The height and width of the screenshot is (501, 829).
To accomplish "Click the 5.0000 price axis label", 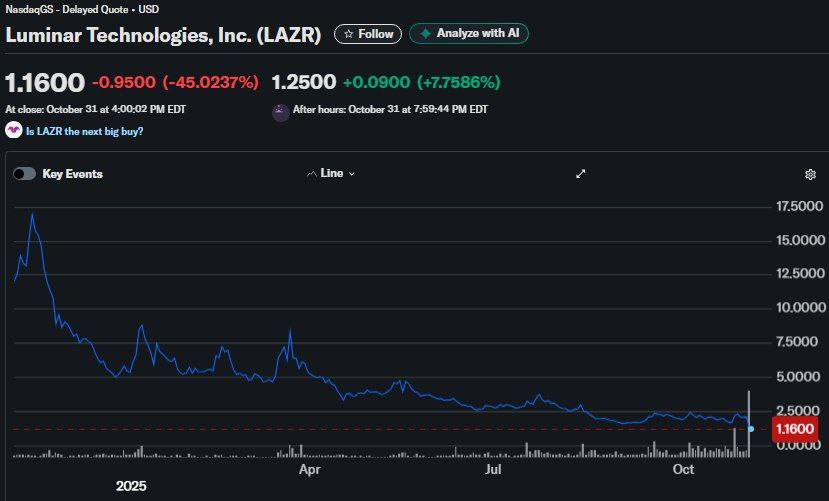I will (x=798, y=377).
